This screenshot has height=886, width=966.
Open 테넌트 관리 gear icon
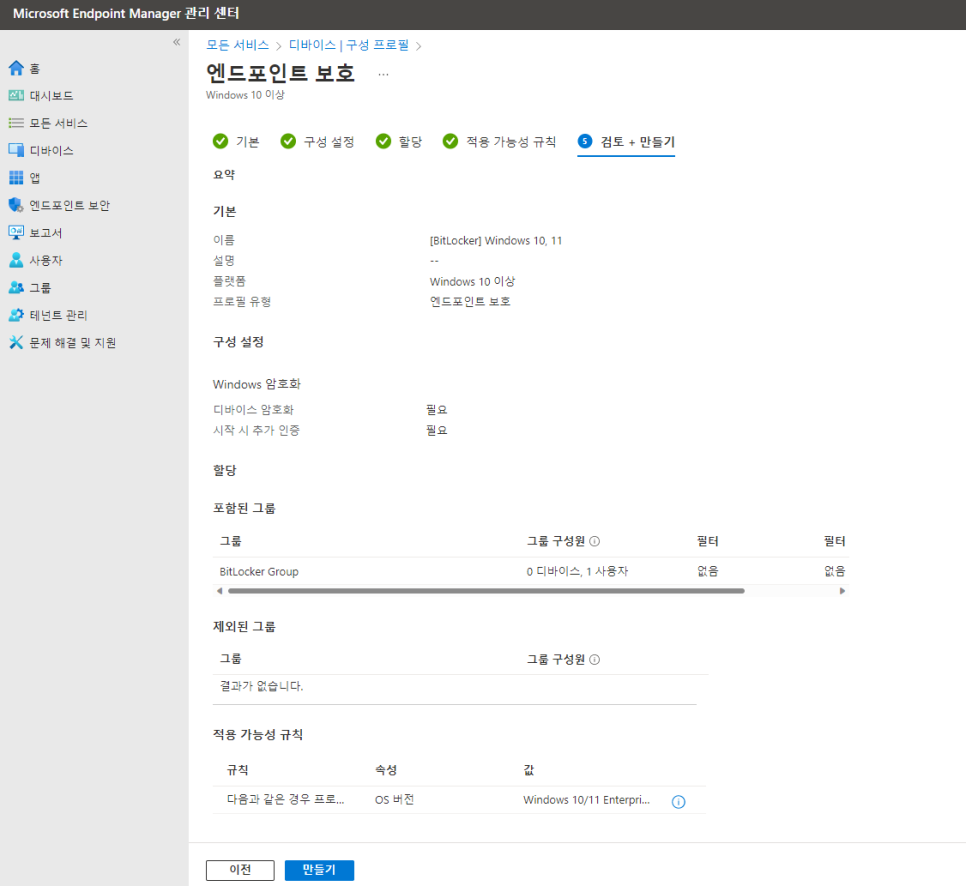pyautogui.click(x=16, y=315)
